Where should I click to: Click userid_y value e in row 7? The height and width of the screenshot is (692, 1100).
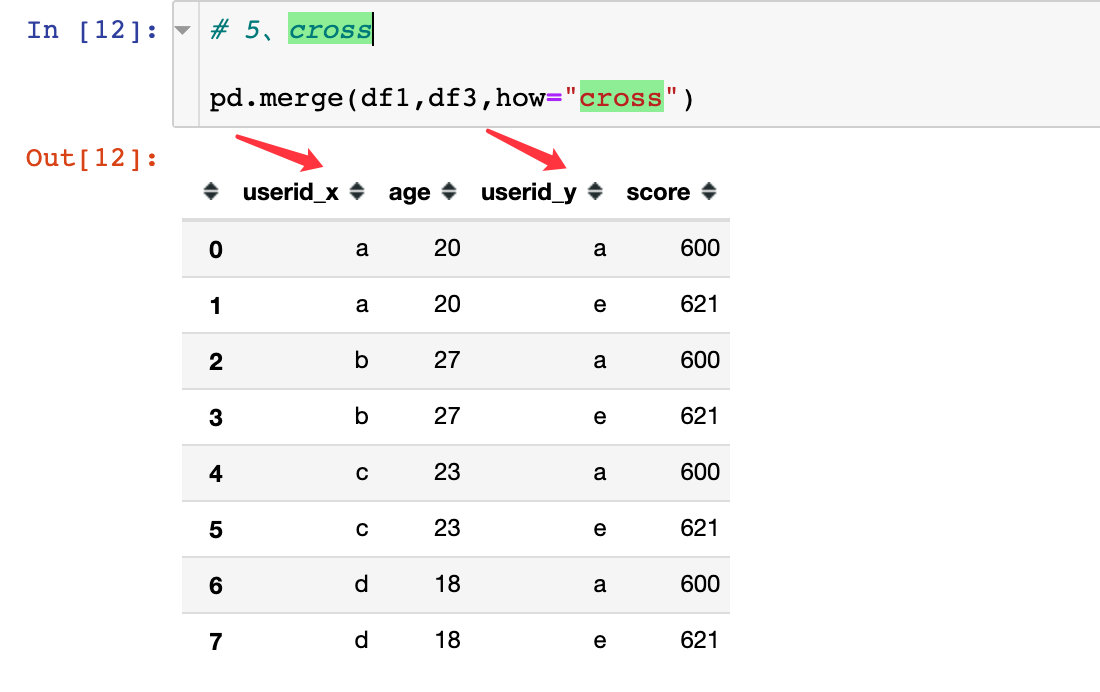[x=600, y=640]
